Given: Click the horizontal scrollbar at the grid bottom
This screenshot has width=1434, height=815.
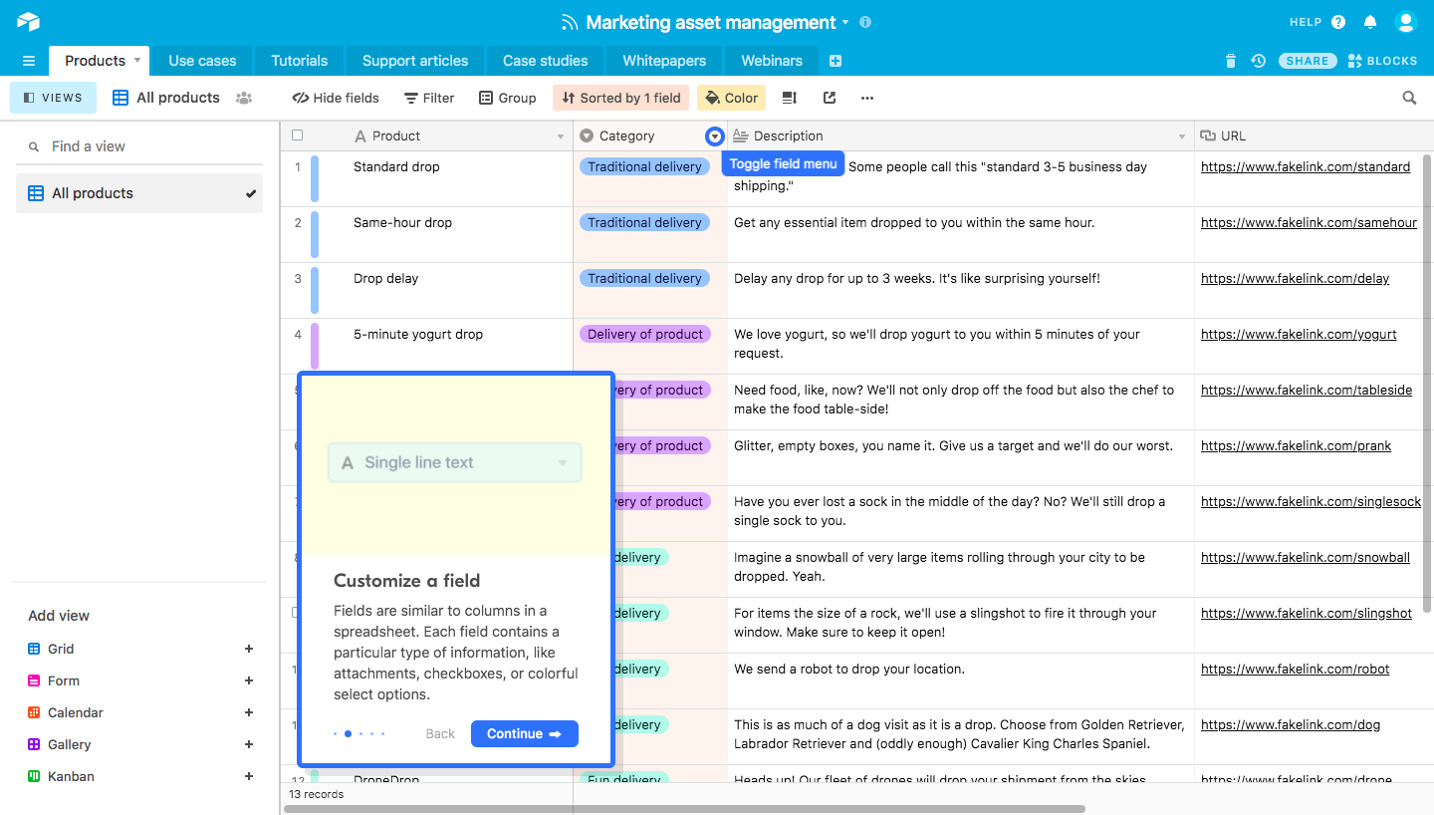Looking at the screenshot, I should click(x=684, y=808).
